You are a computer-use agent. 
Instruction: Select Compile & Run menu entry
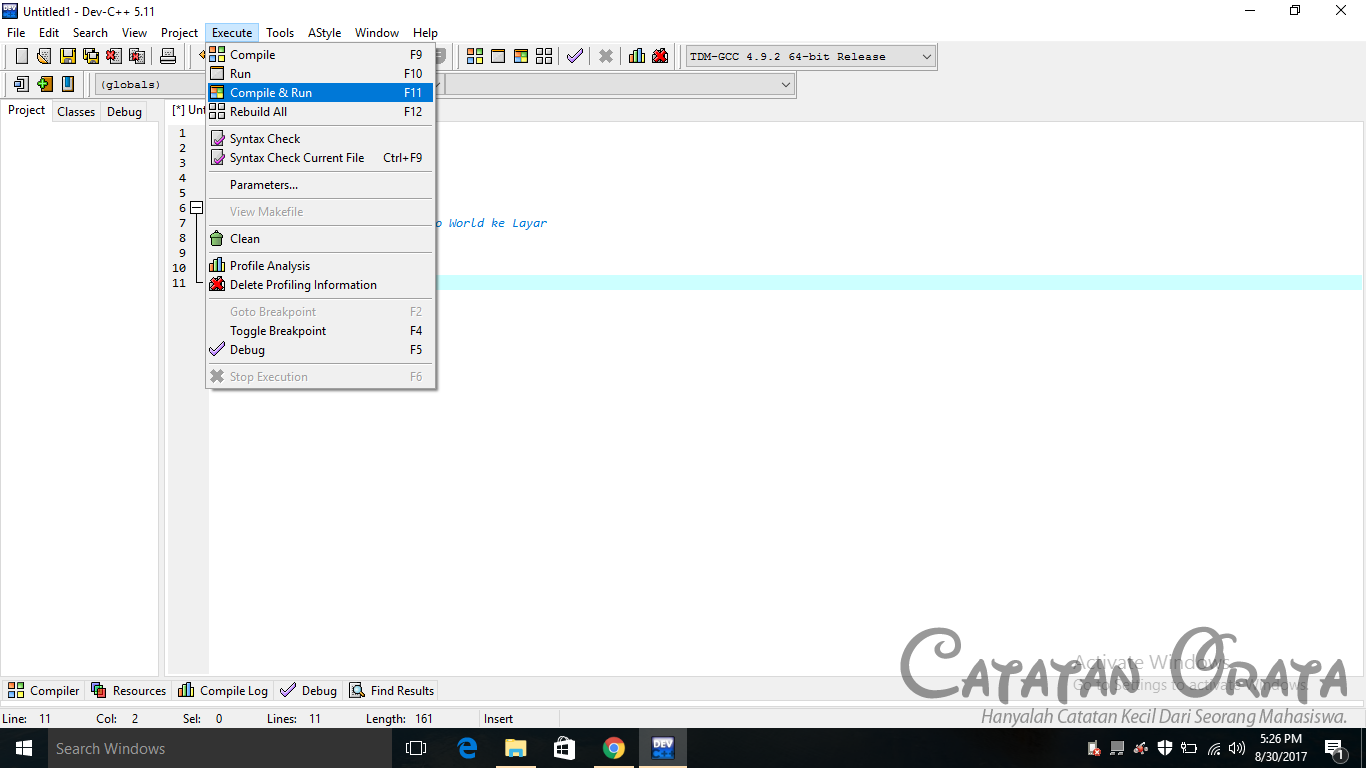(320, 93)
